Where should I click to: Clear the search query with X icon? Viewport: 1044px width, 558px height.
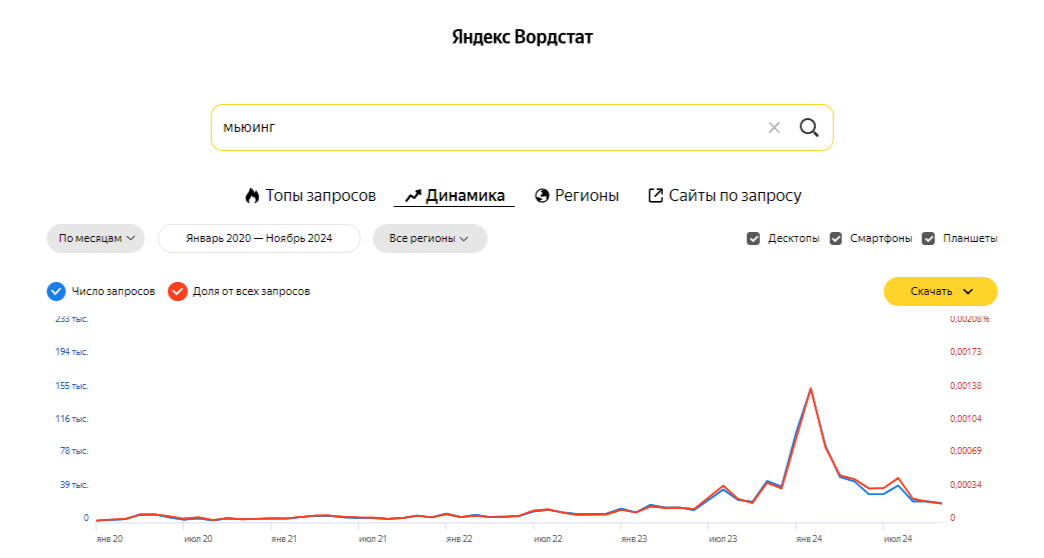pyautogui.click(x=774, y=127)
